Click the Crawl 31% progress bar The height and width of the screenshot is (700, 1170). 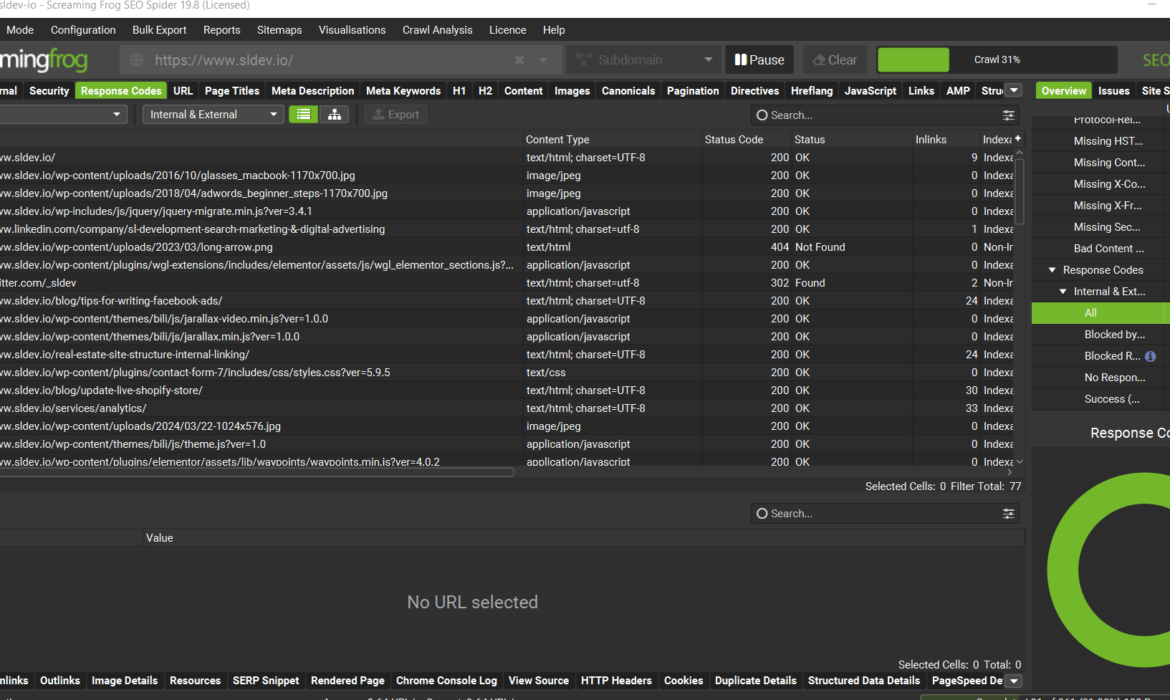click(997, 60)
